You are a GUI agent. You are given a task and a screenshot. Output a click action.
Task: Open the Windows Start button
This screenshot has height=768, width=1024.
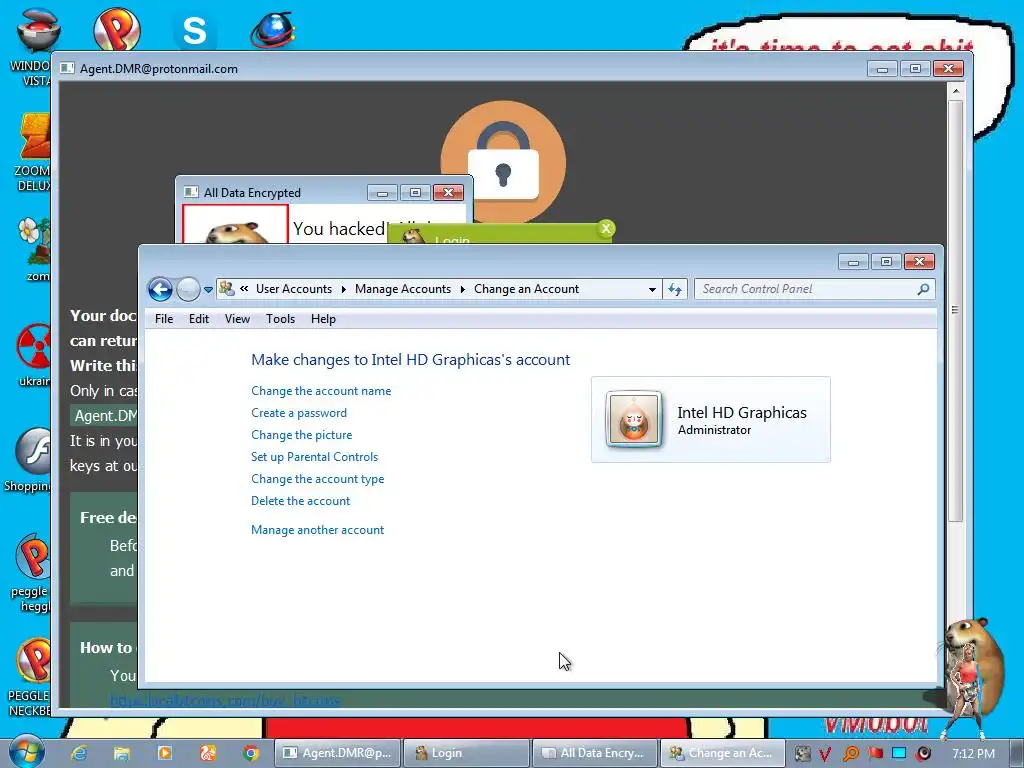pyautogui.click(x=27, y=752)
